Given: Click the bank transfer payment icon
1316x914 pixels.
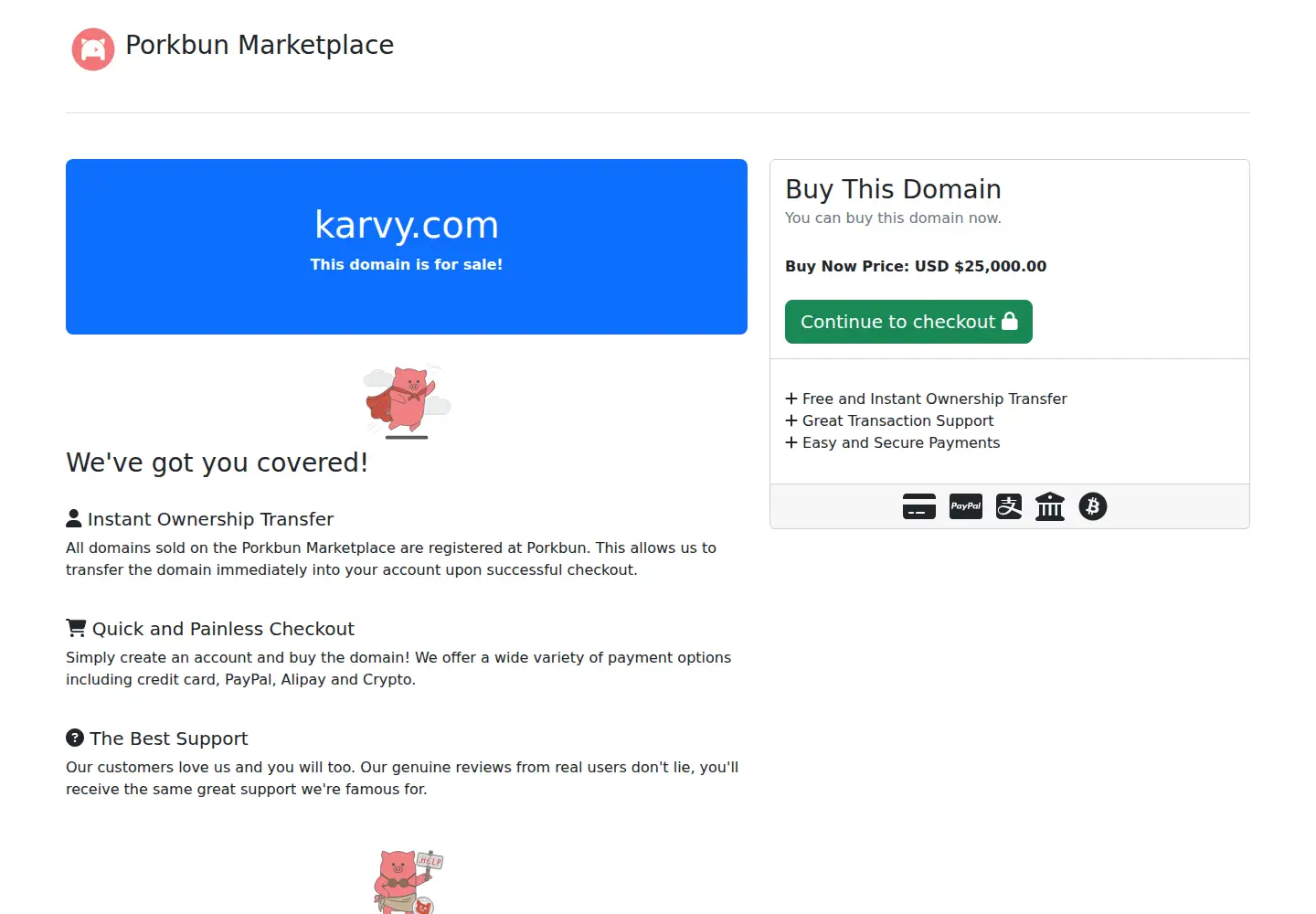Looking at the screenshot, I should [x=1050, y=506].
